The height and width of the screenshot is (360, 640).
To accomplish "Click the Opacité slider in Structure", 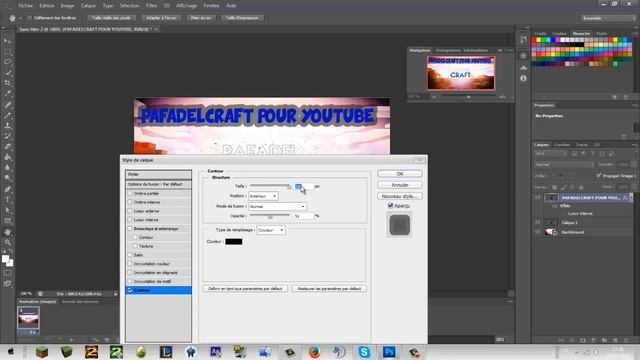I will point(270,216).
